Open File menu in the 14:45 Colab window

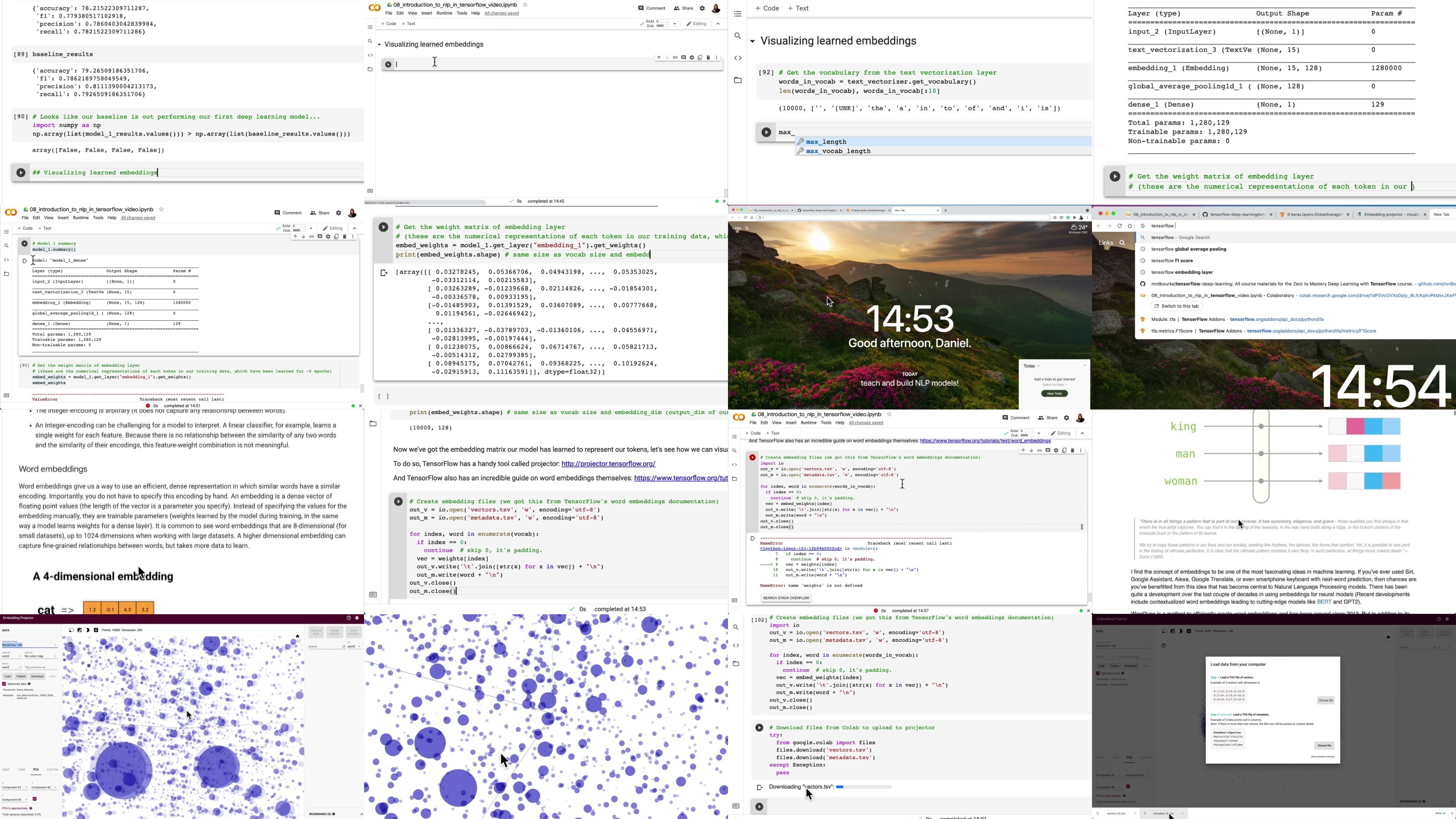pos(389,13)
